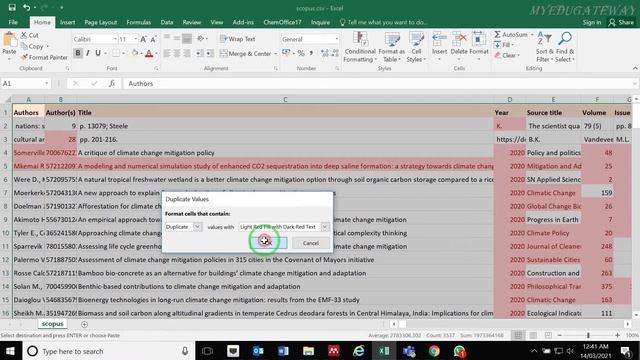Select the scopus sheet tab
The width and height of the screenshot is (640, 360).
(53, 324)
